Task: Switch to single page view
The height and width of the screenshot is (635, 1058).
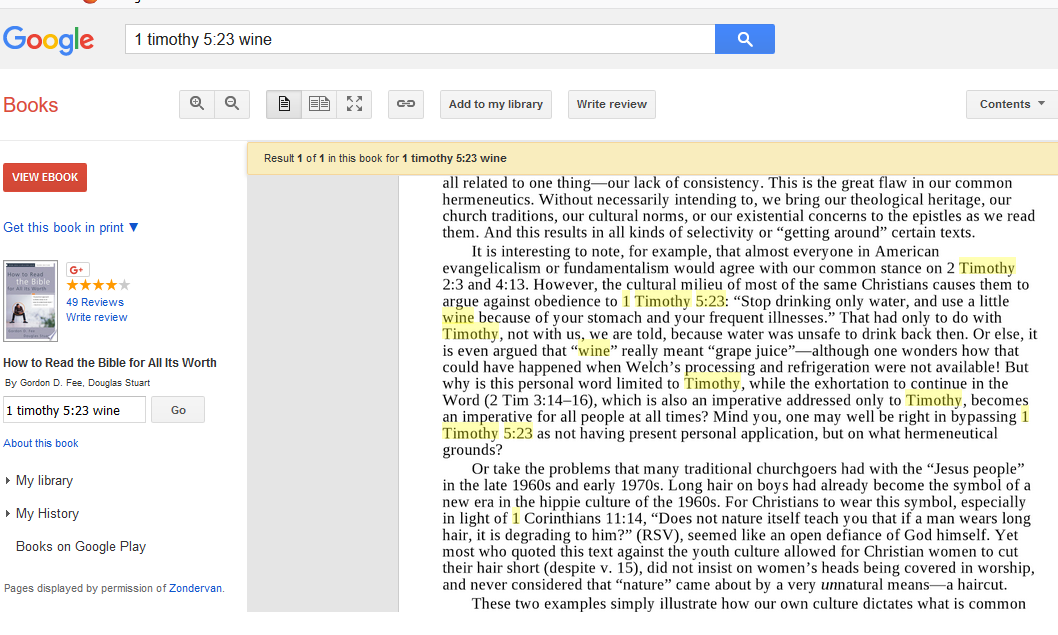Action: 284,104
